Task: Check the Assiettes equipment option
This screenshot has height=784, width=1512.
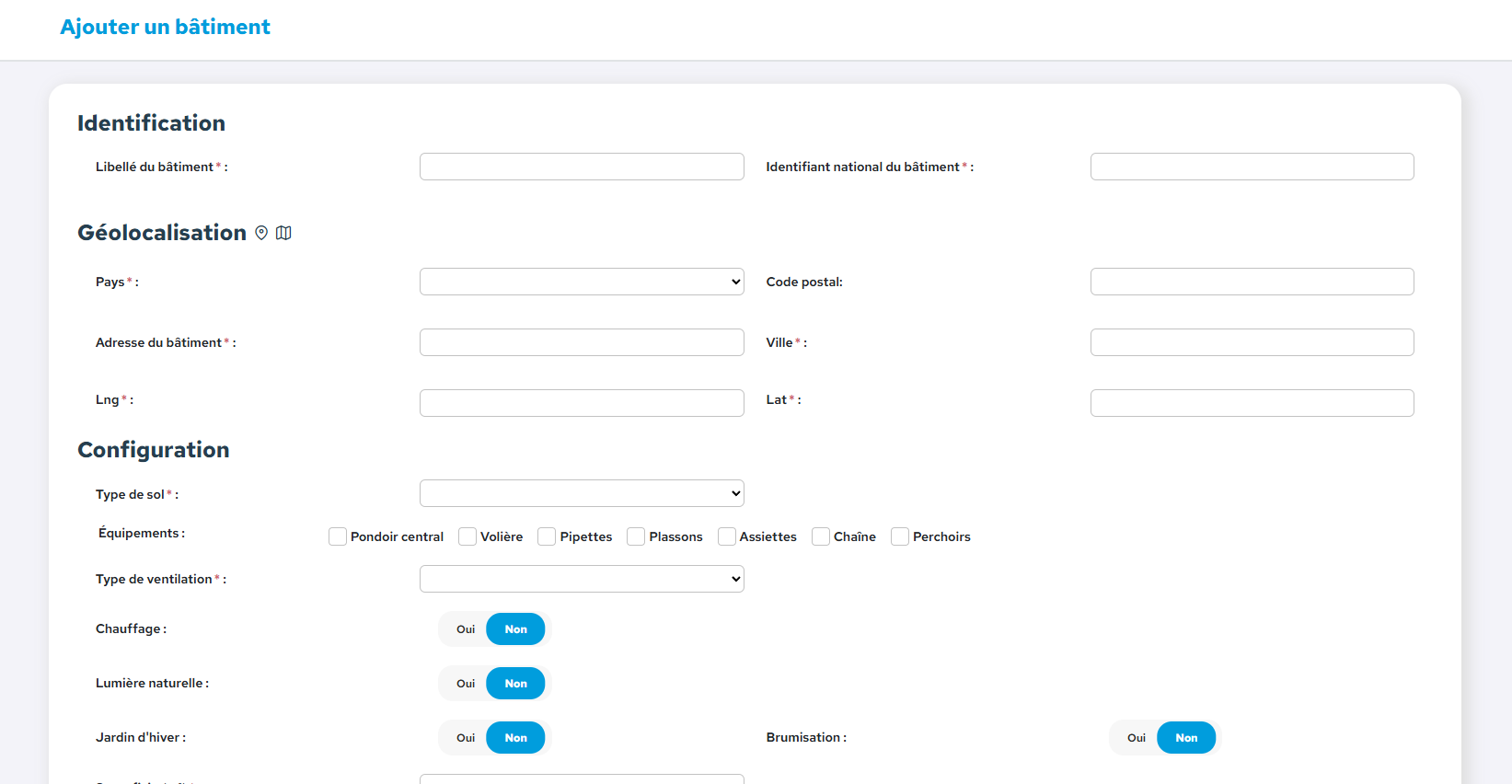Action: pos(727,536)
